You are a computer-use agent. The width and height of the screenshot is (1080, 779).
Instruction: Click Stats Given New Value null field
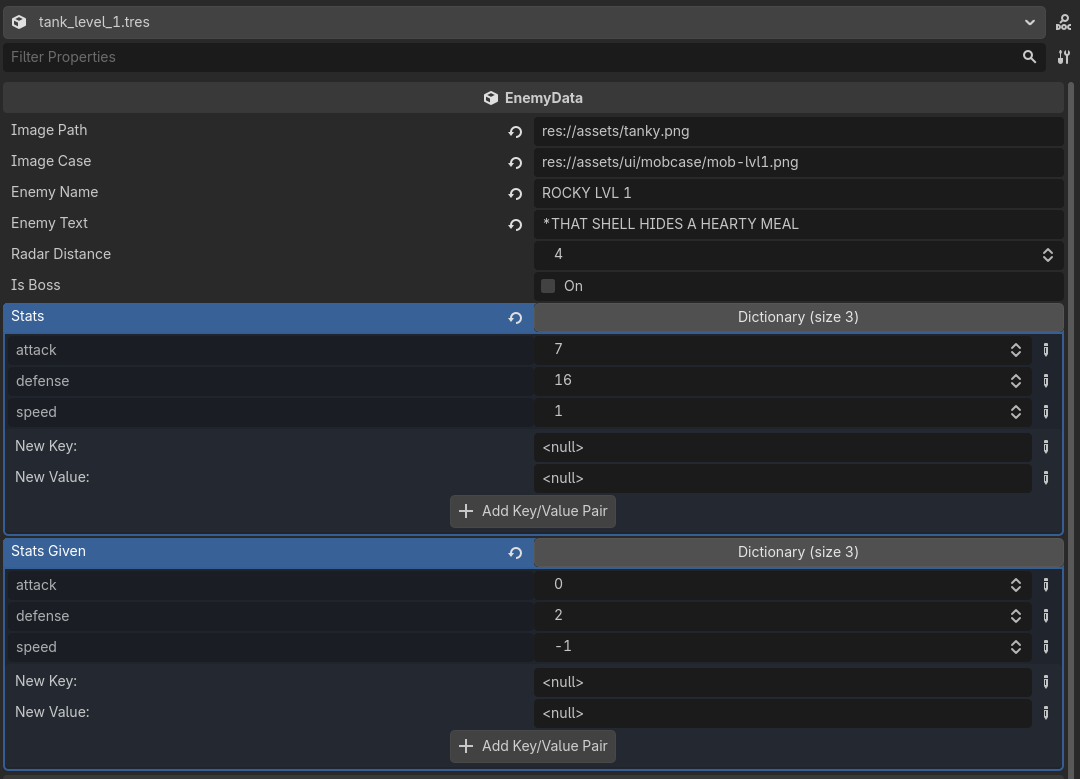pyautogui.click(x=782, y=713)
